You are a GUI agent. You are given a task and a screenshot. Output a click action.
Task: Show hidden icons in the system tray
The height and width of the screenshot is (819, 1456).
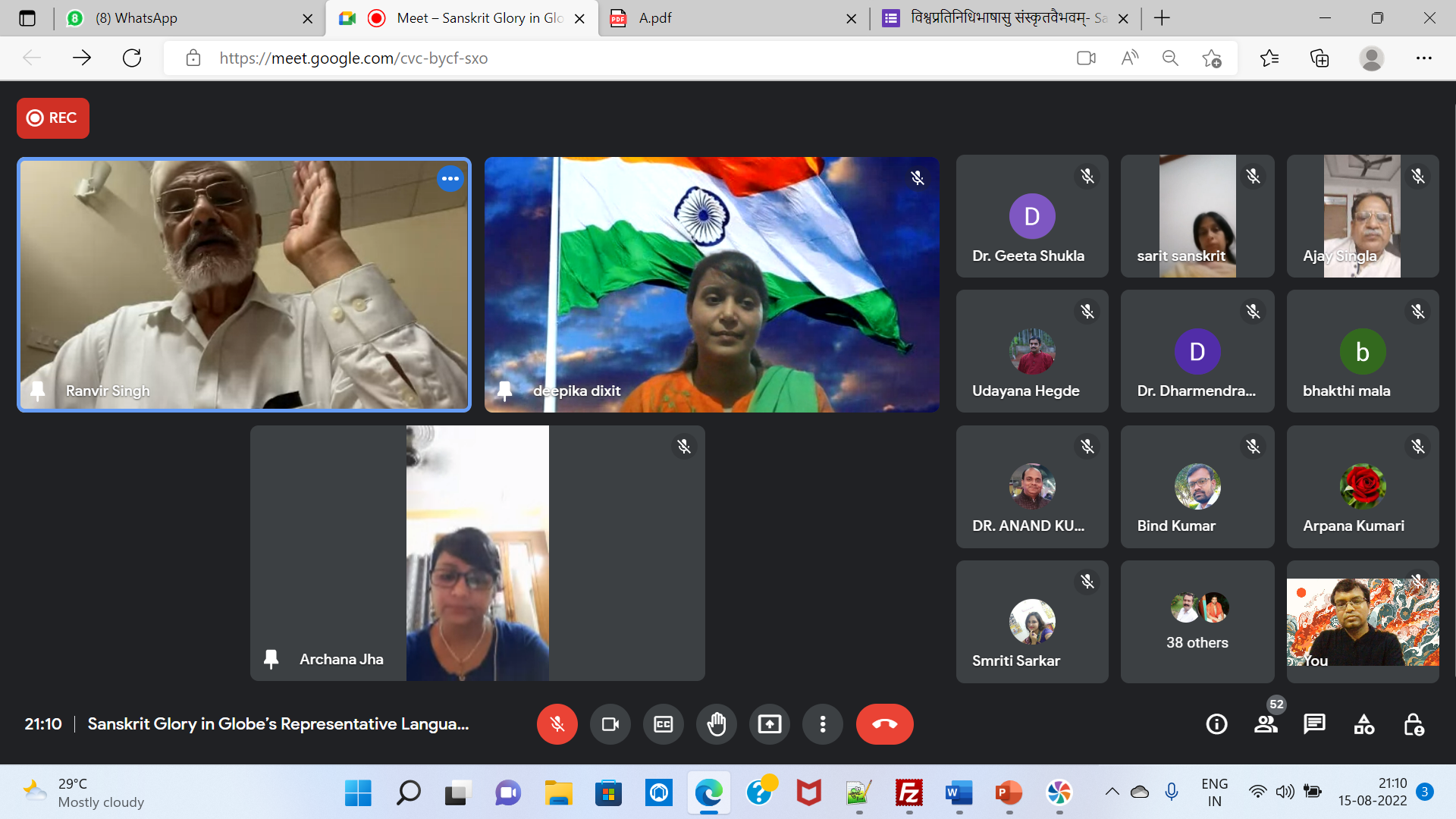(1112, 792)
